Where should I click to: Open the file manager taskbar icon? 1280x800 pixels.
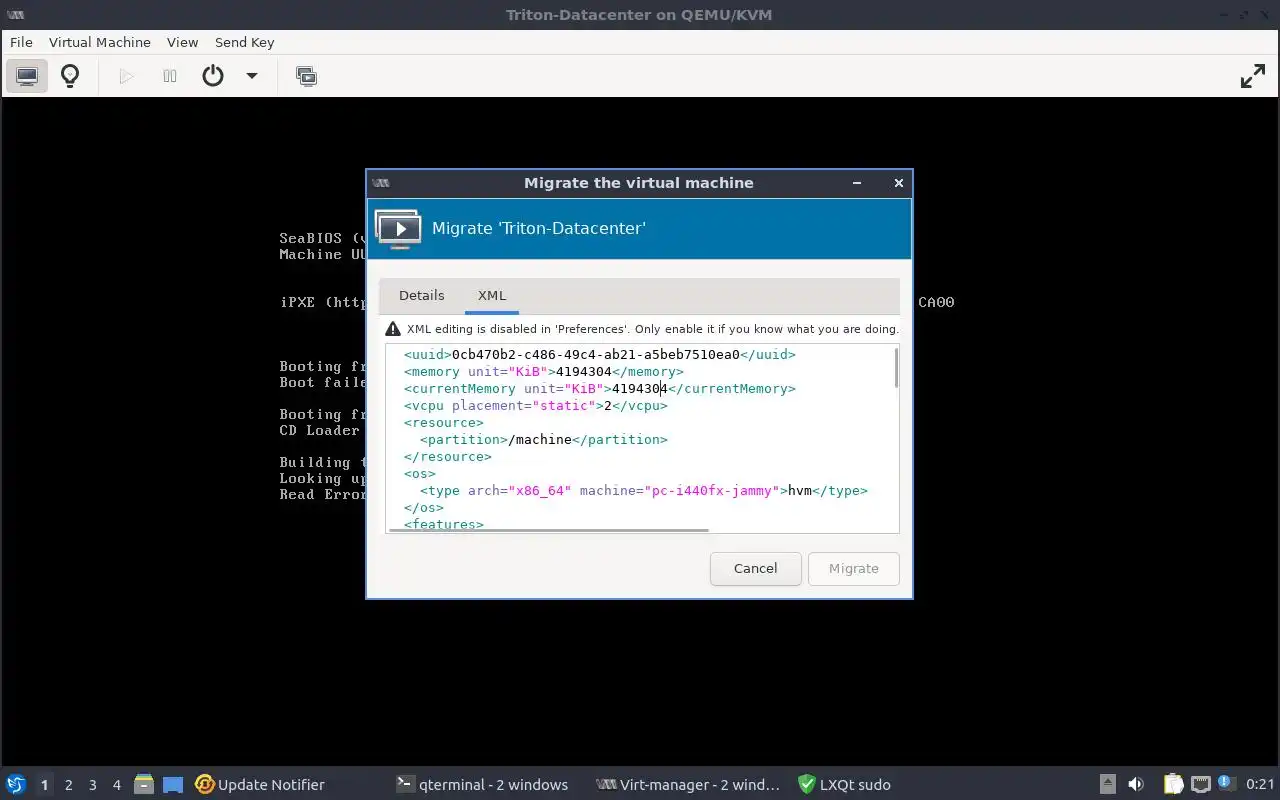pyautogui.click(x=144, y=784)
